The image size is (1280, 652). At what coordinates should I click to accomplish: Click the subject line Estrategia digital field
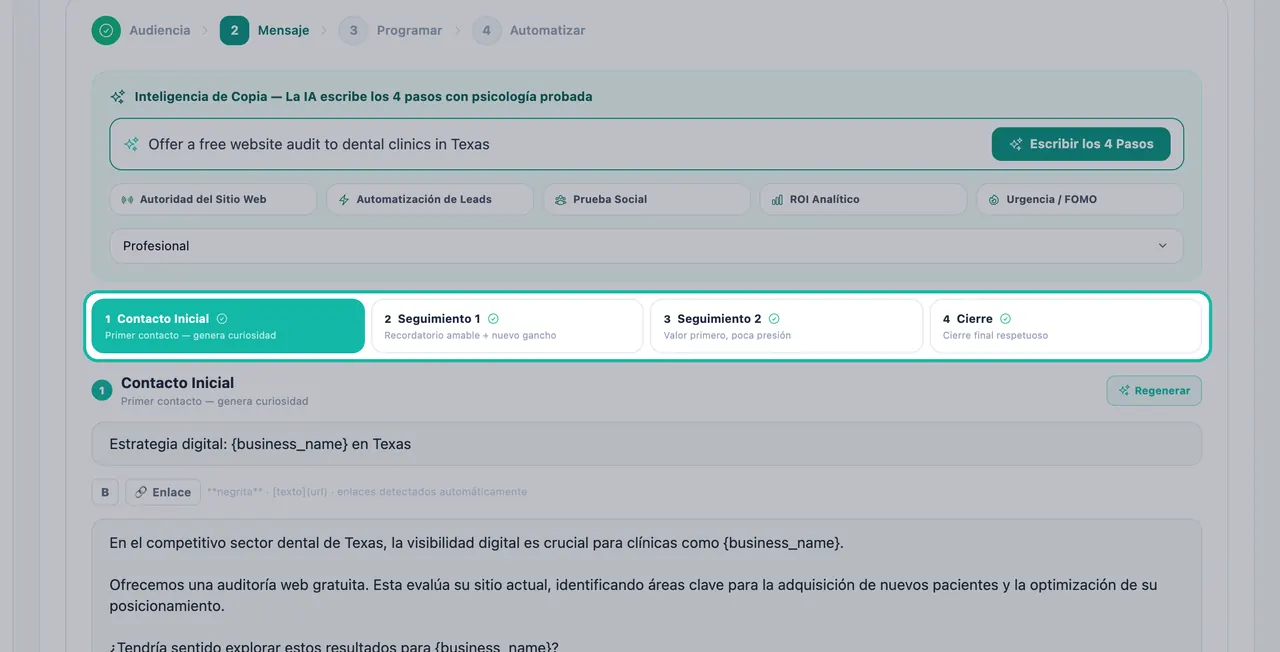(x=646, y=444)
